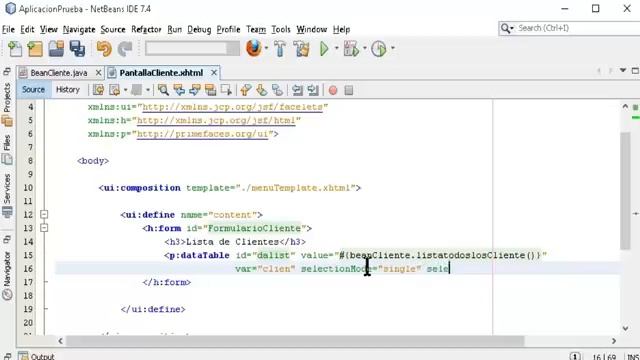Build project with hammer icon

click(280, 49)
